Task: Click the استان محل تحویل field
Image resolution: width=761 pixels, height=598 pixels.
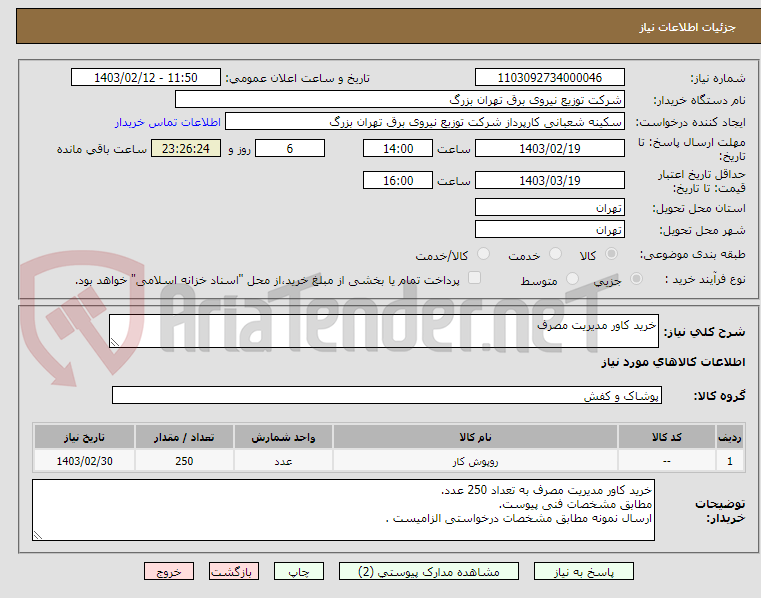Action: pos(549,208)
